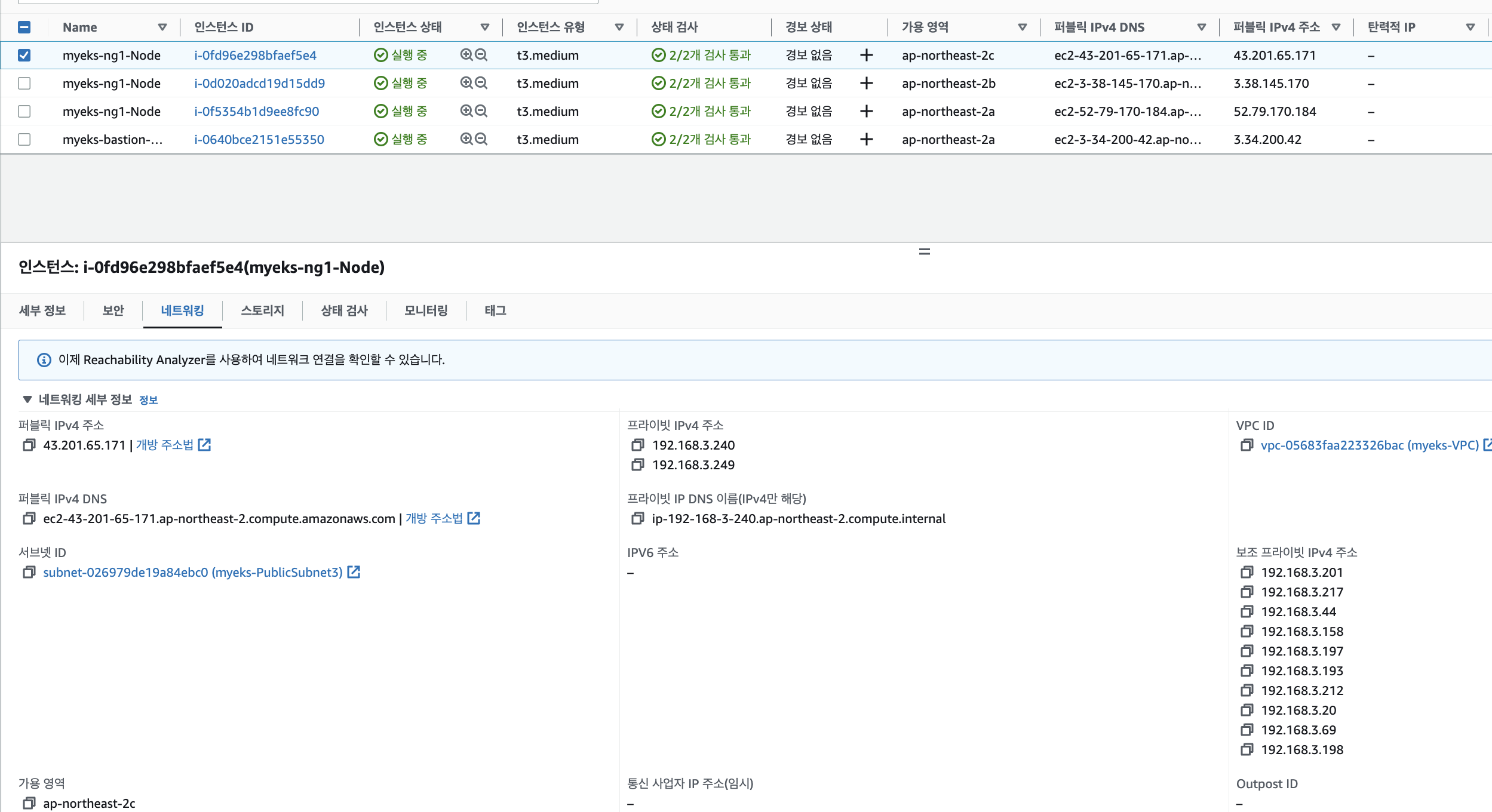Add alarm plus icon for bastion instance
This screenshot has width=1492, height=812.
(x=866, y=139)
